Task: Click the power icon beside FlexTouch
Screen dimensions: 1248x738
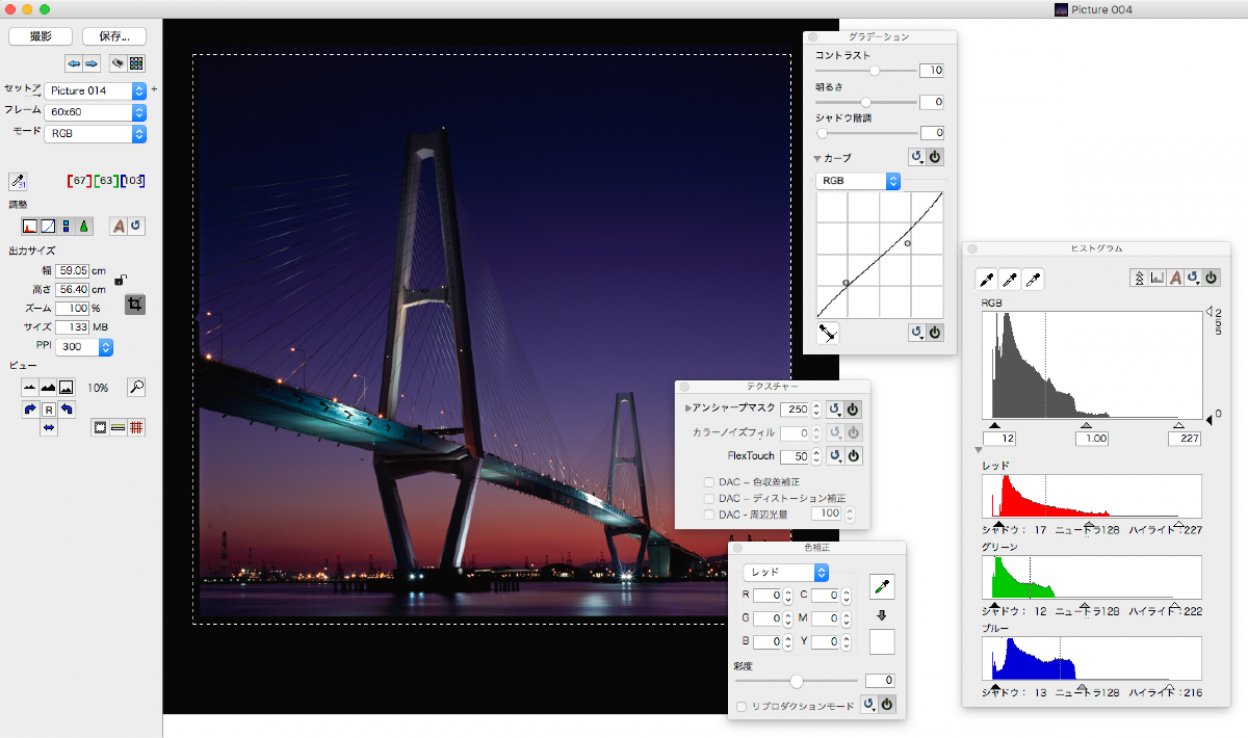Action: click(x=852, y=456)
